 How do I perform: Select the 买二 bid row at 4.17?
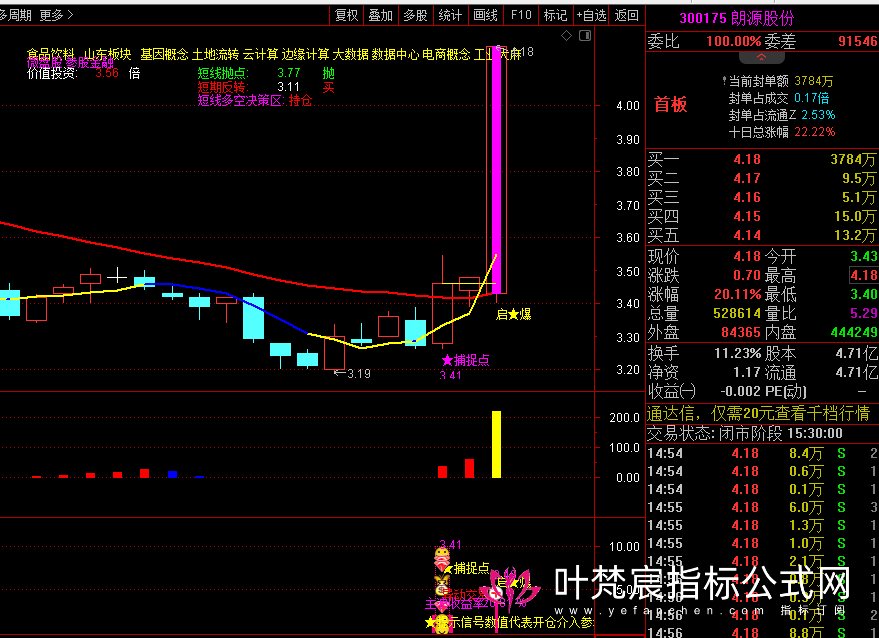tap(762, 178)
